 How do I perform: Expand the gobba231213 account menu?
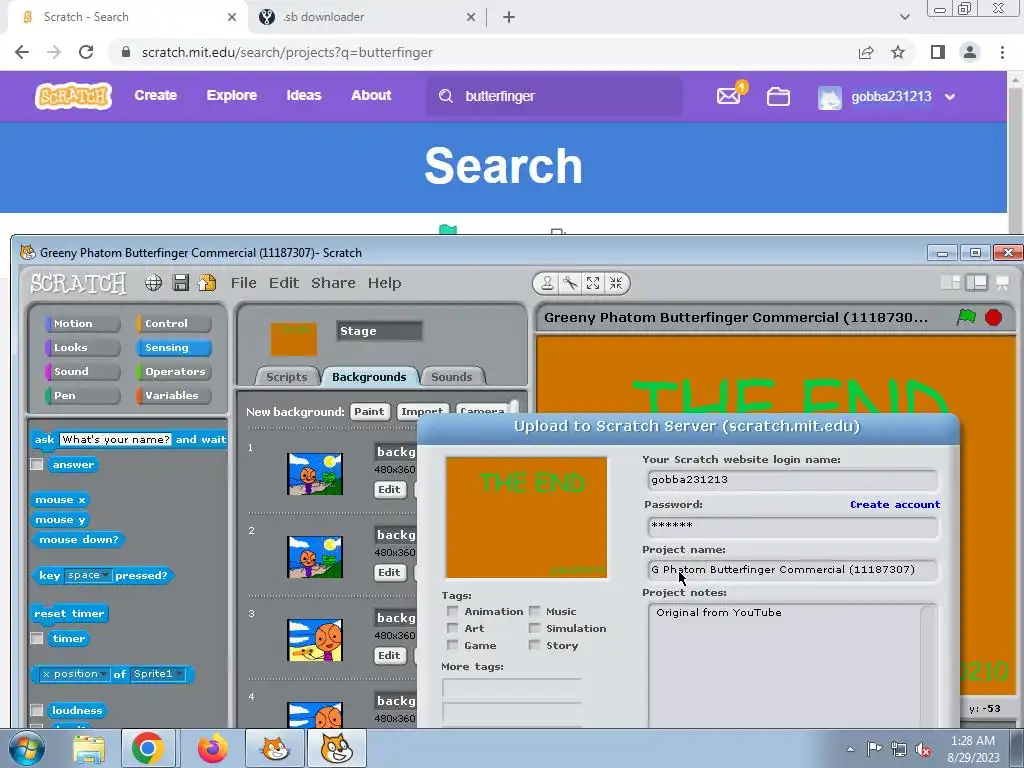point(950,97)
